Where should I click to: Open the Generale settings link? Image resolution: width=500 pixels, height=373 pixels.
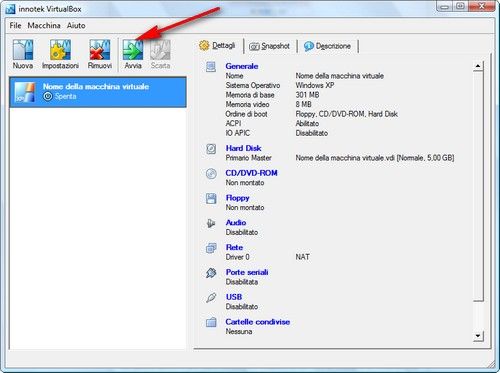click(x=242, y=66)
